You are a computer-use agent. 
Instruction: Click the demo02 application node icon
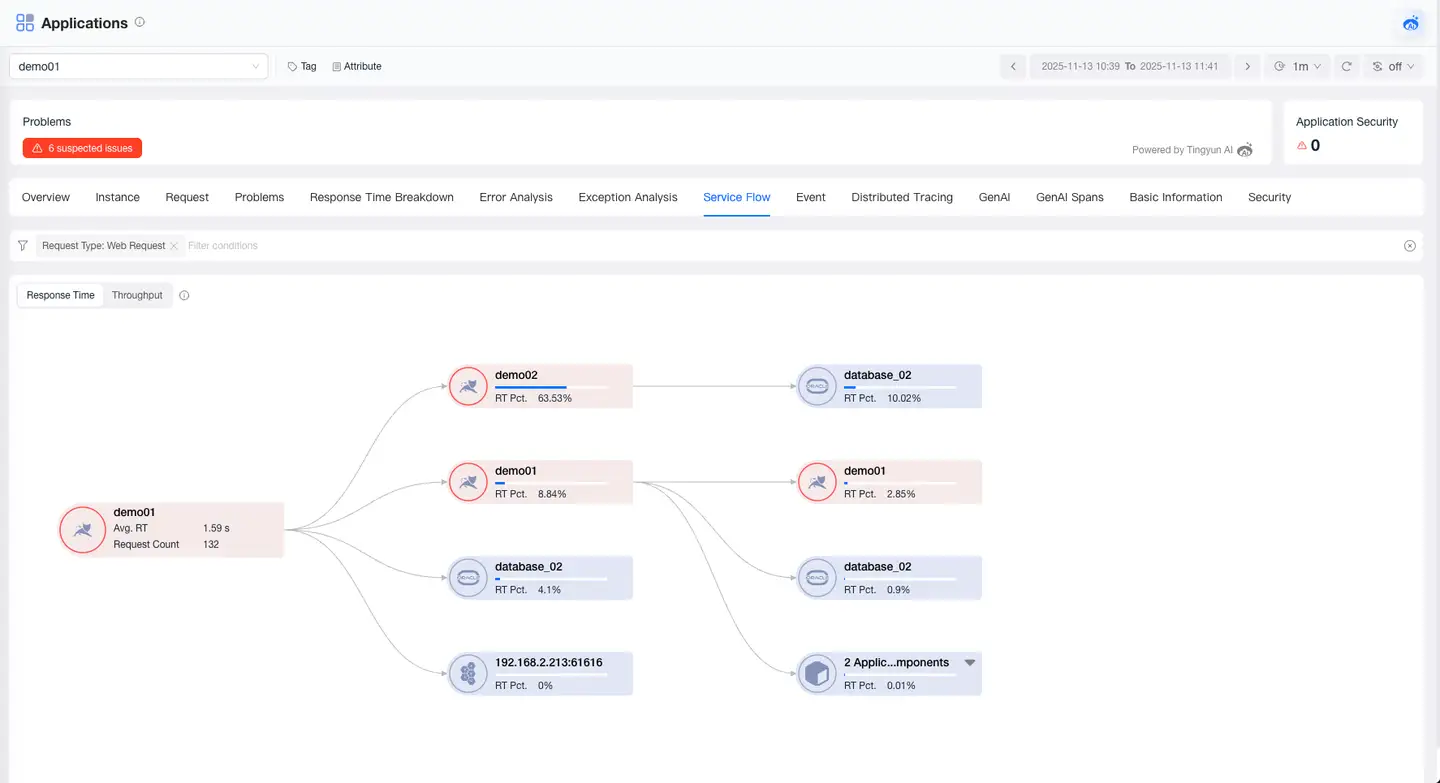468,385
